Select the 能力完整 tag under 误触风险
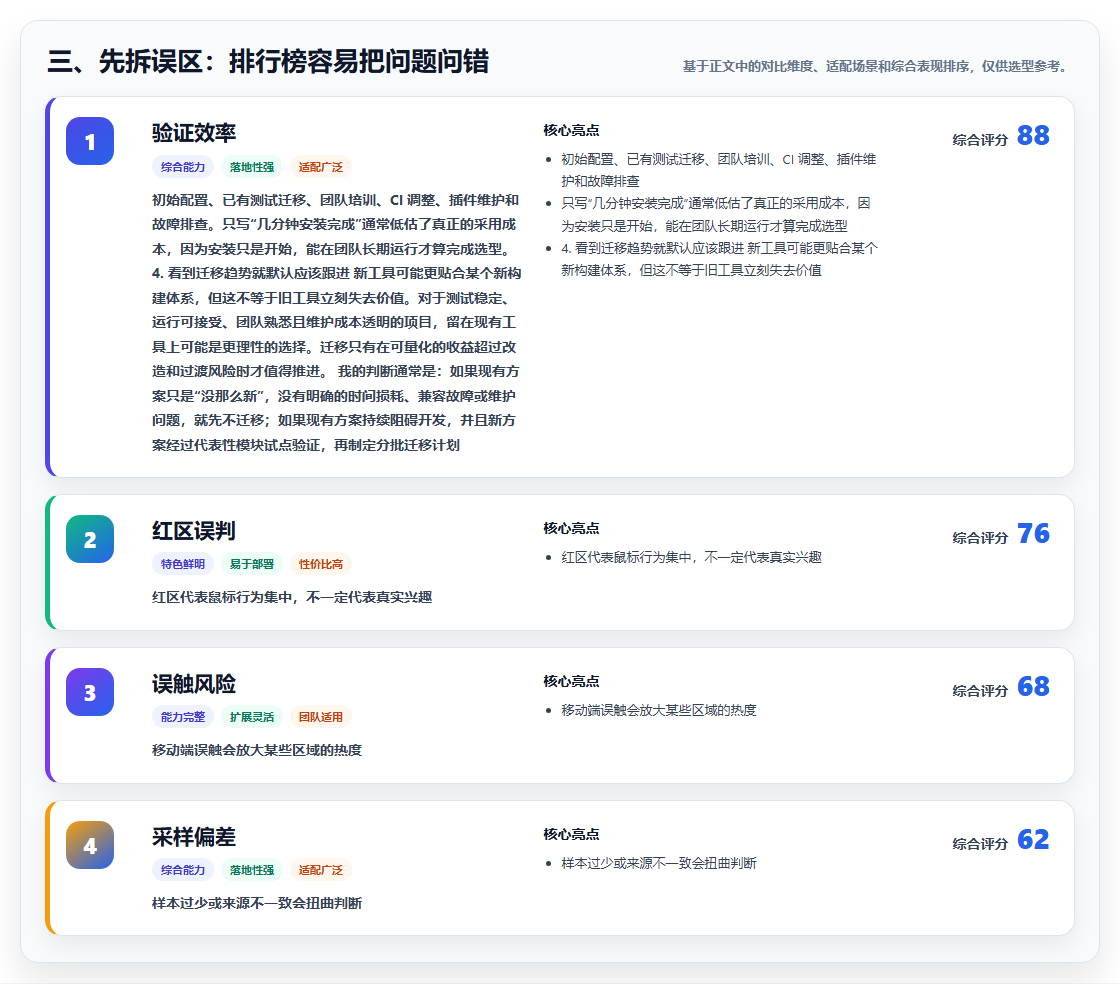 tap(183, 717)
